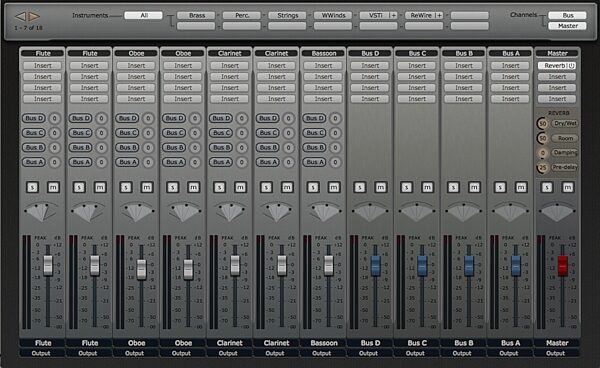600x368 pixels.
Task: Click Bassoon's Bus A send button
Action: (315, 162)
